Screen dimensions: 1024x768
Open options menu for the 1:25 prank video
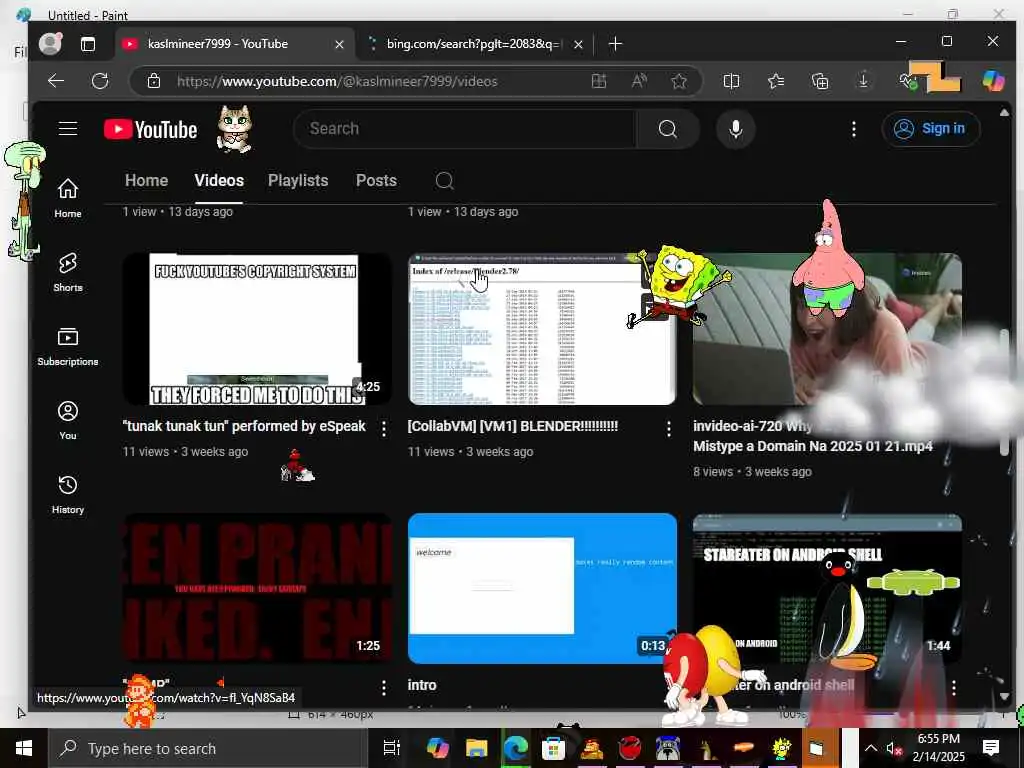click(x=384, y=687)
